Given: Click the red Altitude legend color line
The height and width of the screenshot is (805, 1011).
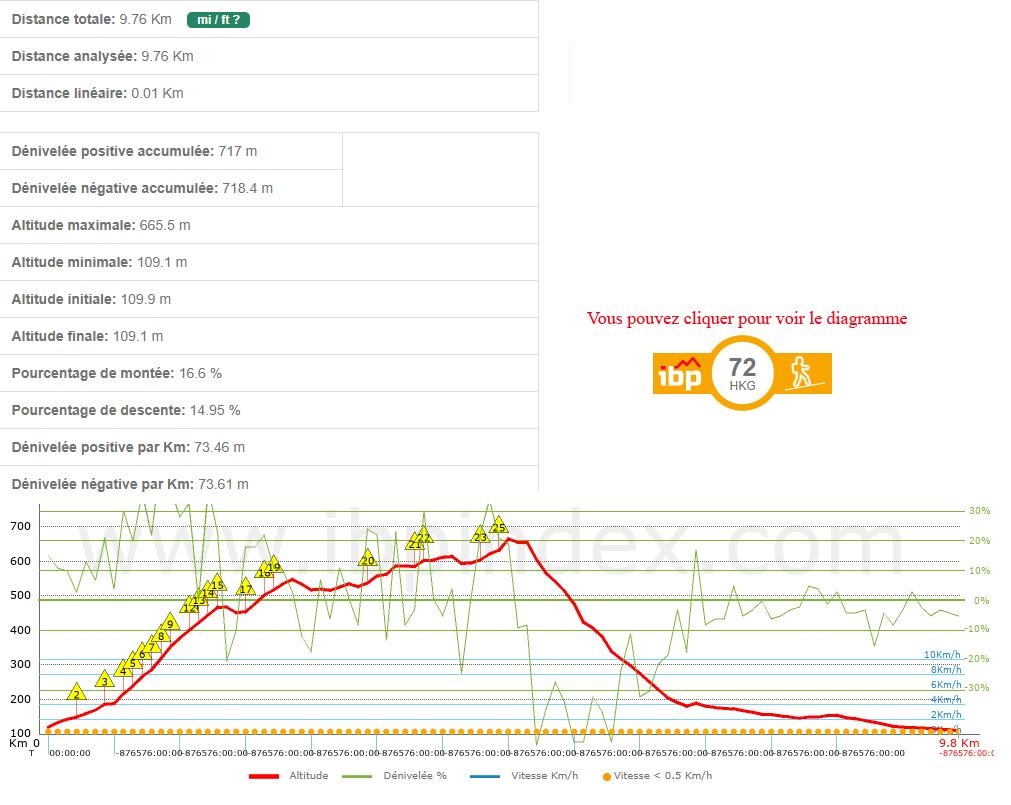Looking at the screenshot, I should [x=263, y=776].
